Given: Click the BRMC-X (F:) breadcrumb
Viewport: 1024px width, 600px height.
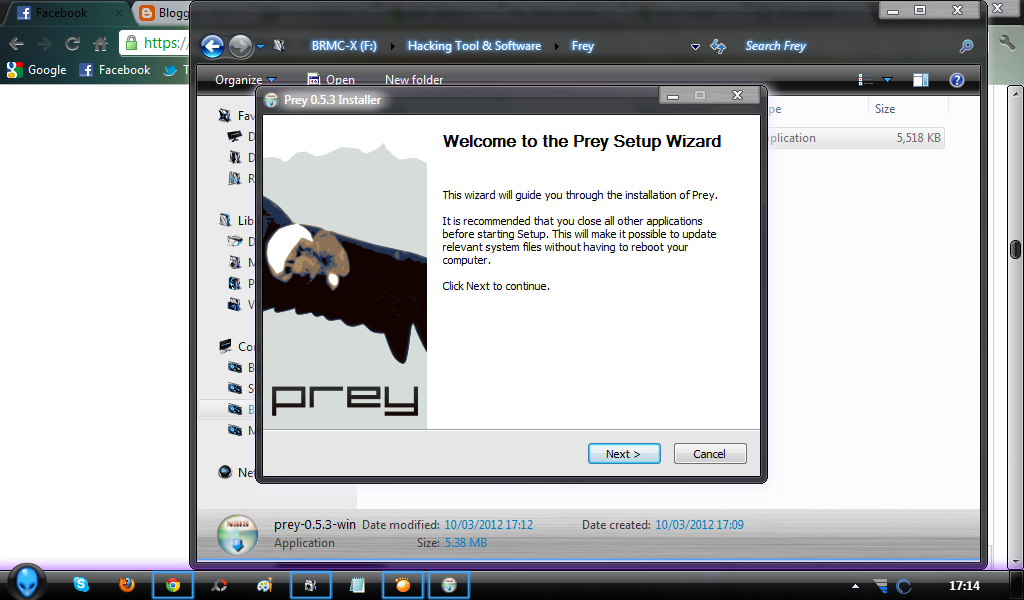Looking at the screenshot, I should pyautogui.click(x=344, y=46).
